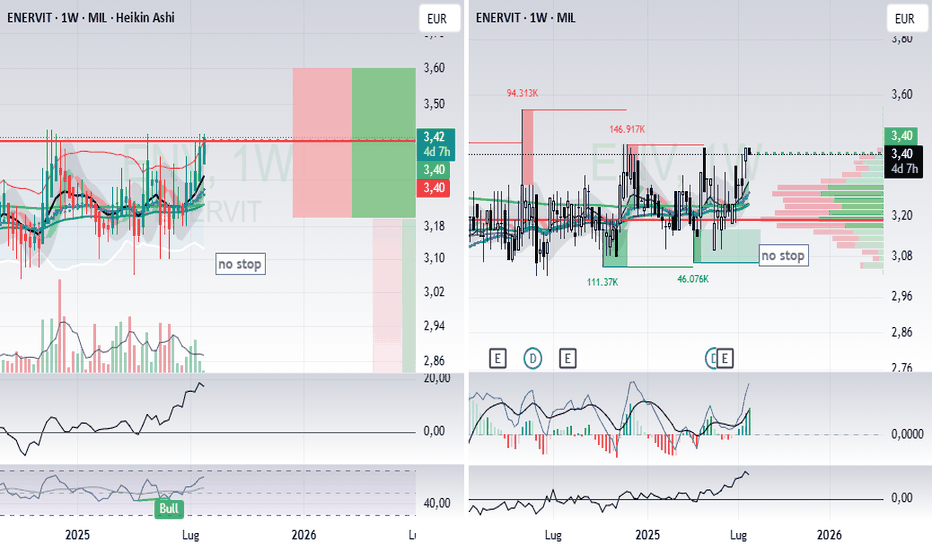Screen dimensions: 932x550
Task: Click the 2,94 value on the left price axis
Action: coord(434,326)
